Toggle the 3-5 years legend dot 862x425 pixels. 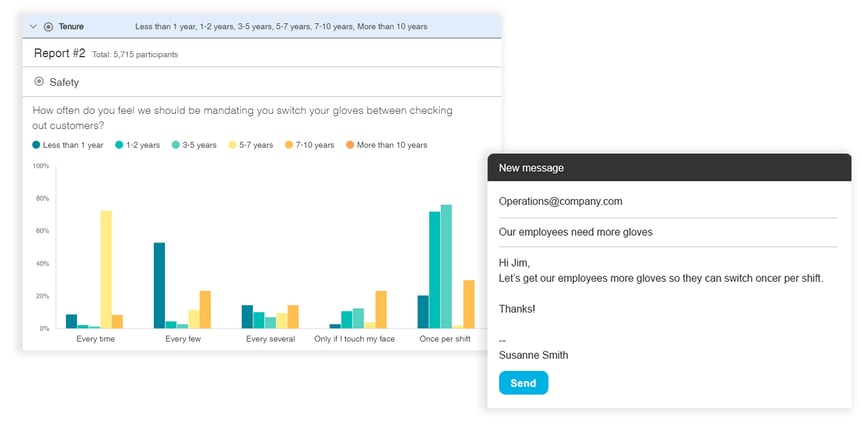tap(176, 145)
